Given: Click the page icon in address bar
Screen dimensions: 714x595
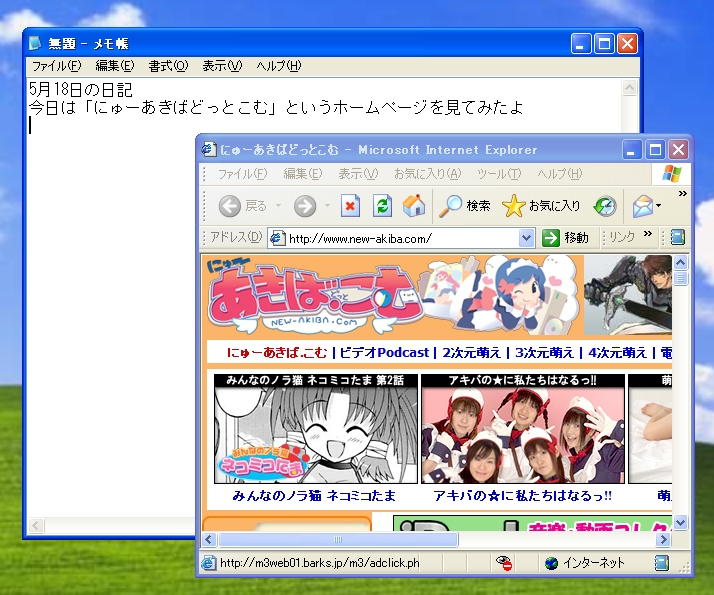Looking at the screenshot, I should 277,238.
